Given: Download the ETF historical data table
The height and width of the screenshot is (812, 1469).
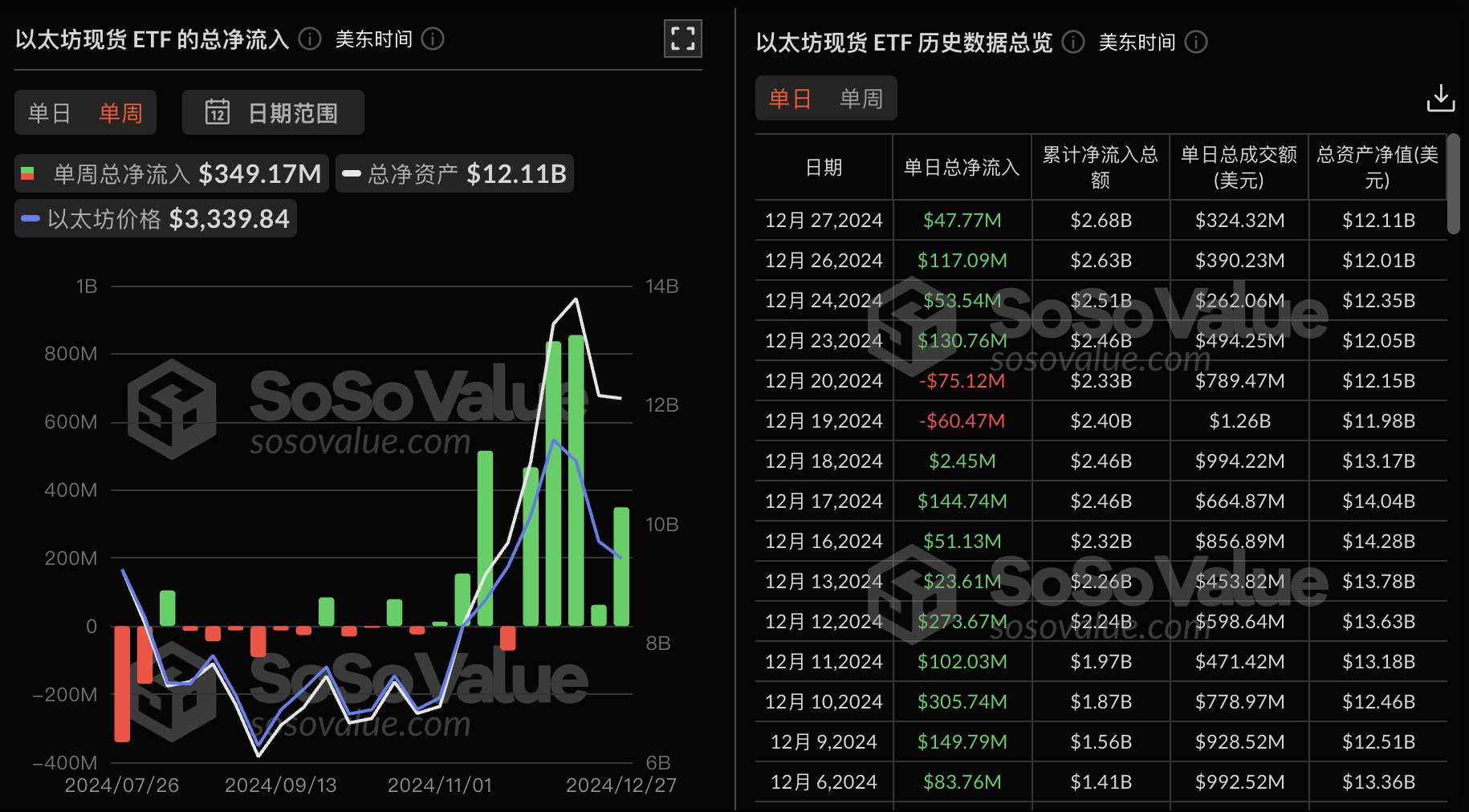Looking at the screenshot, I should tap(1440, 99).
